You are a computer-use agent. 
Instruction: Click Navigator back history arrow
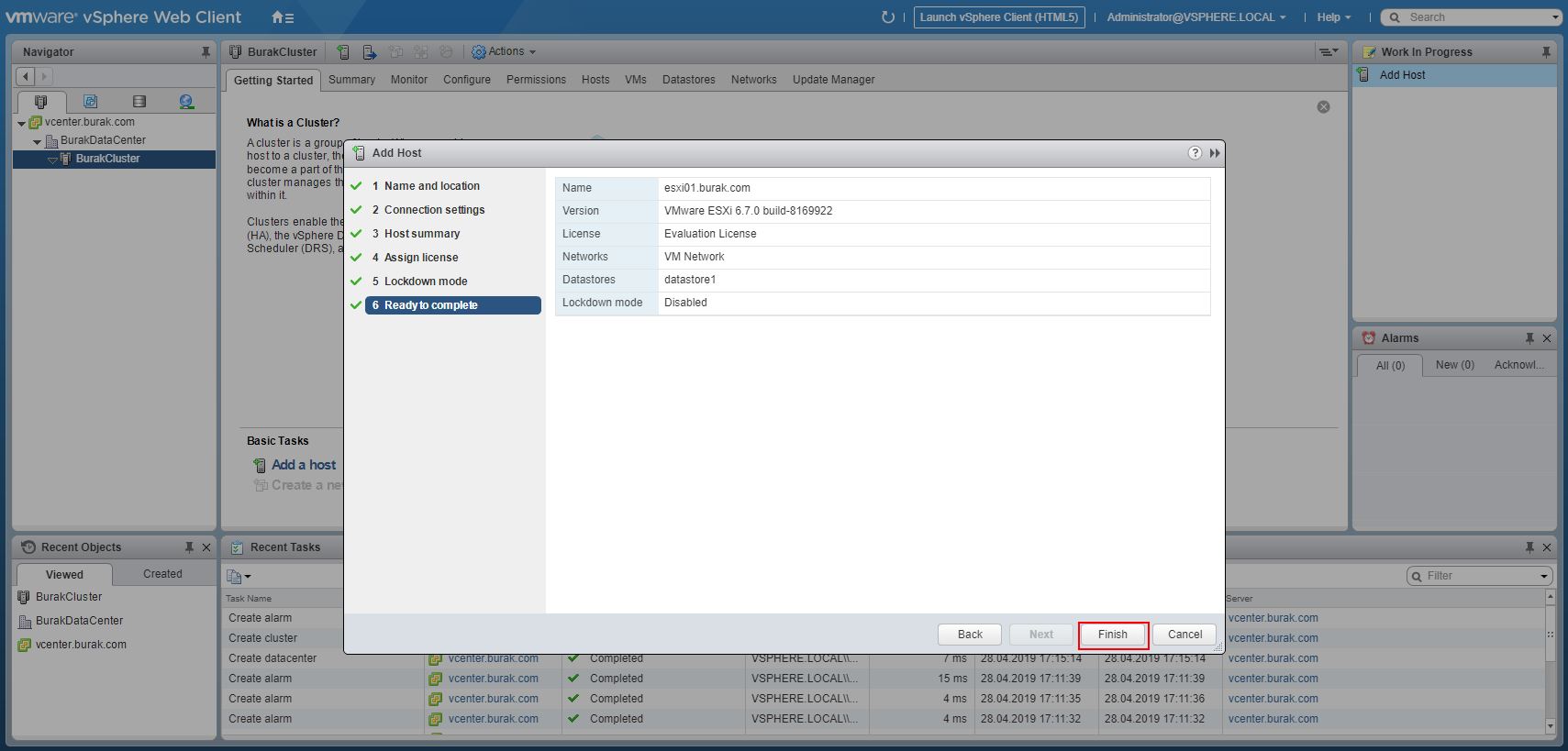tap(26, 77)
